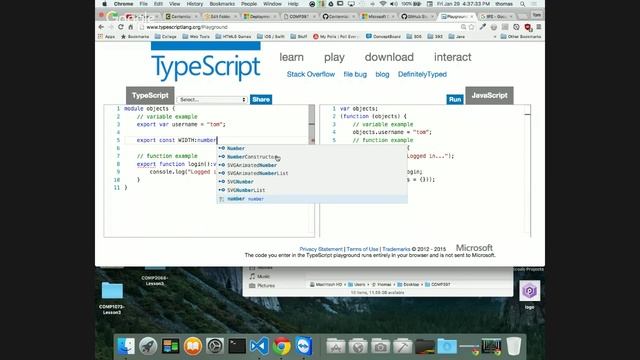This screenshot has width=640, height=360.
Task: Open the learn navigation link
Action: (291, 57)
